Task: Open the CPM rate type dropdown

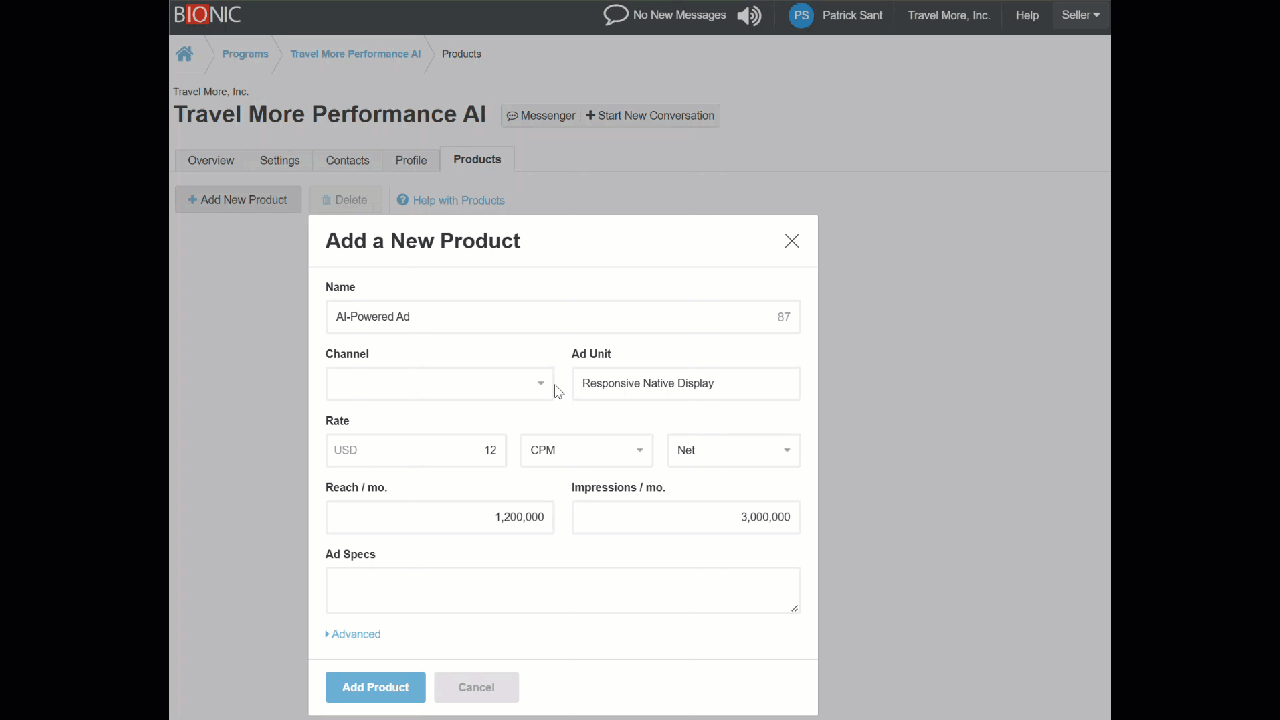Action: pyautogui.click(x=586, y=450)
